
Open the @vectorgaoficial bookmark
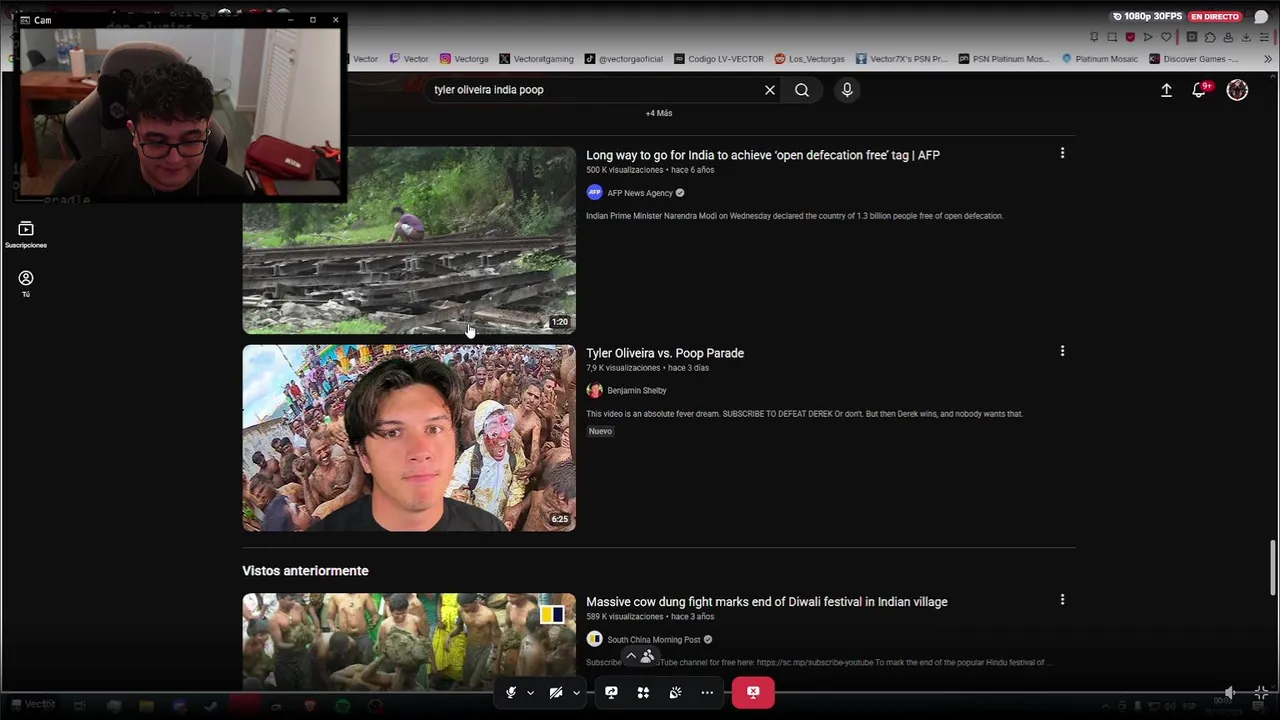tap(624, 59)
